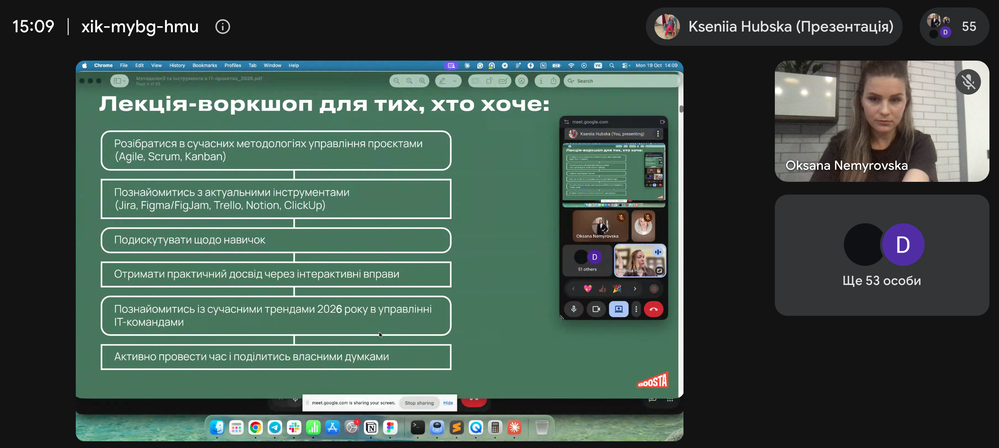Image resolution: width=999 pixels, height=448 pixels.
Task: Click zoom in magnifier in Preview toolbar
Action: click(422, 81)
